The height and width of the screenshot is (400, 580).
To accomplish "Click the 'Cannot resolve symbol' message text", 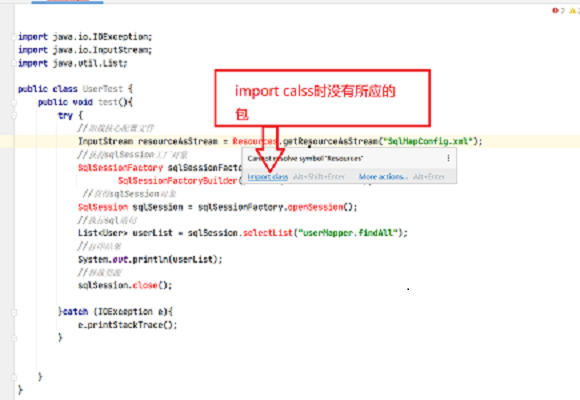I will coord(305,158).
